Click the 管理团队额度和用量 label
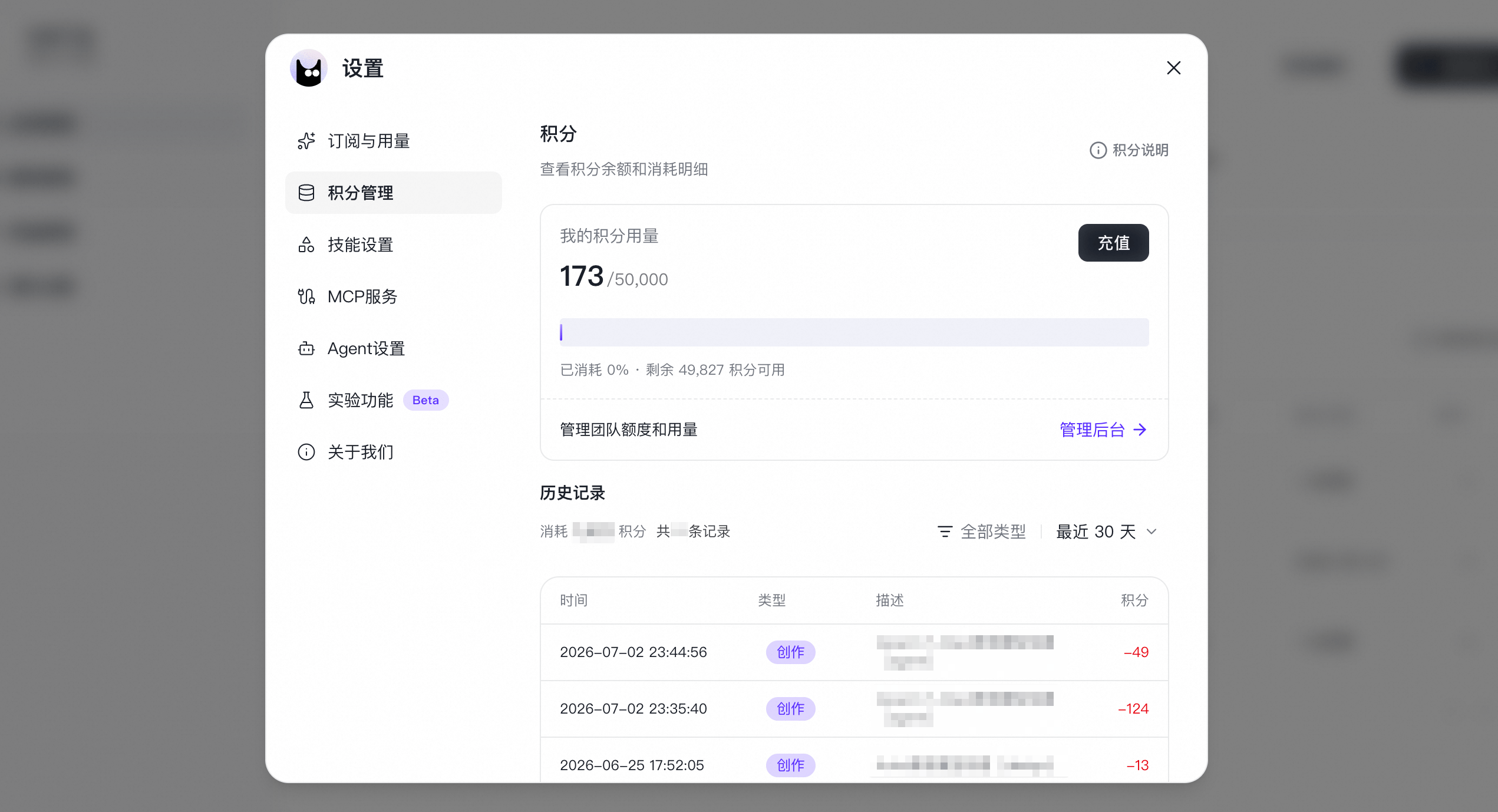This screenshot has width=1498, height=812. point(628,430)
